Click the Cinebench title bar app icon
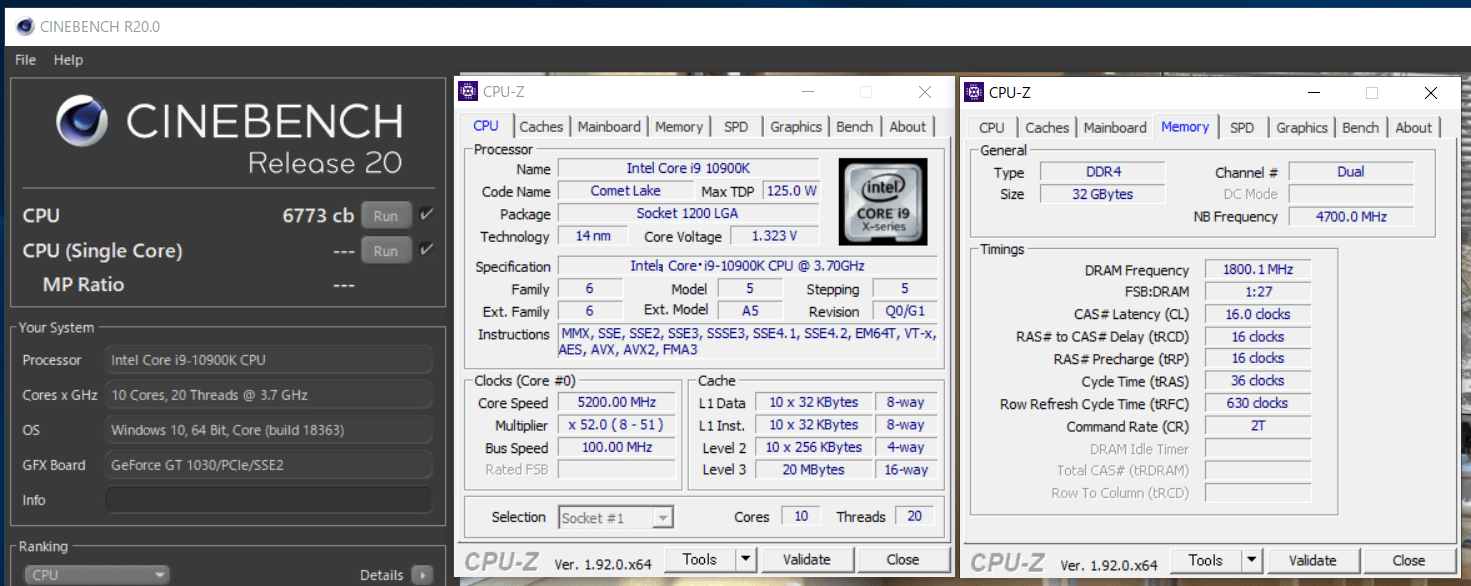 pos(24,27)
